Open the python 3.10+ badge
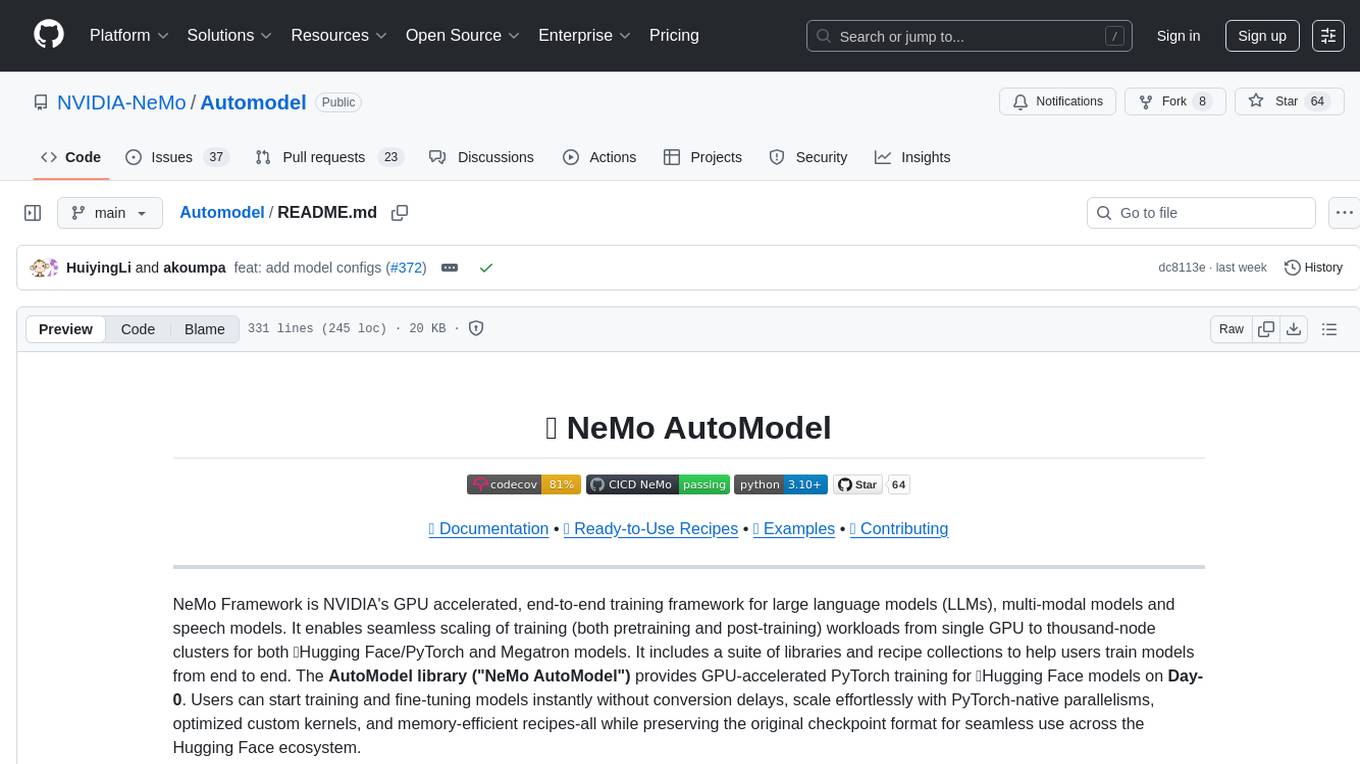Image resolution: width=1360 pixels, height=764 pixels. pyautogui.click(x=781, y=485)
